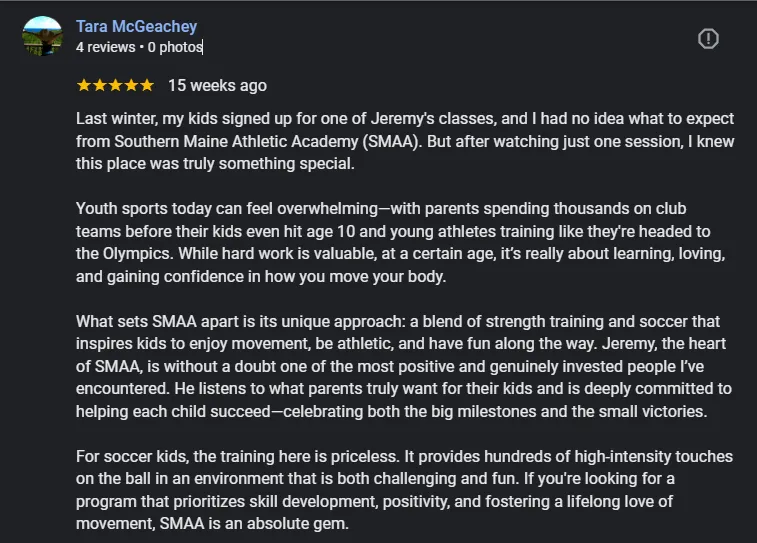The height and width of the screenshot is (543, 757).
Task: Click the first gold star
Action: click(x=84, y=85)
